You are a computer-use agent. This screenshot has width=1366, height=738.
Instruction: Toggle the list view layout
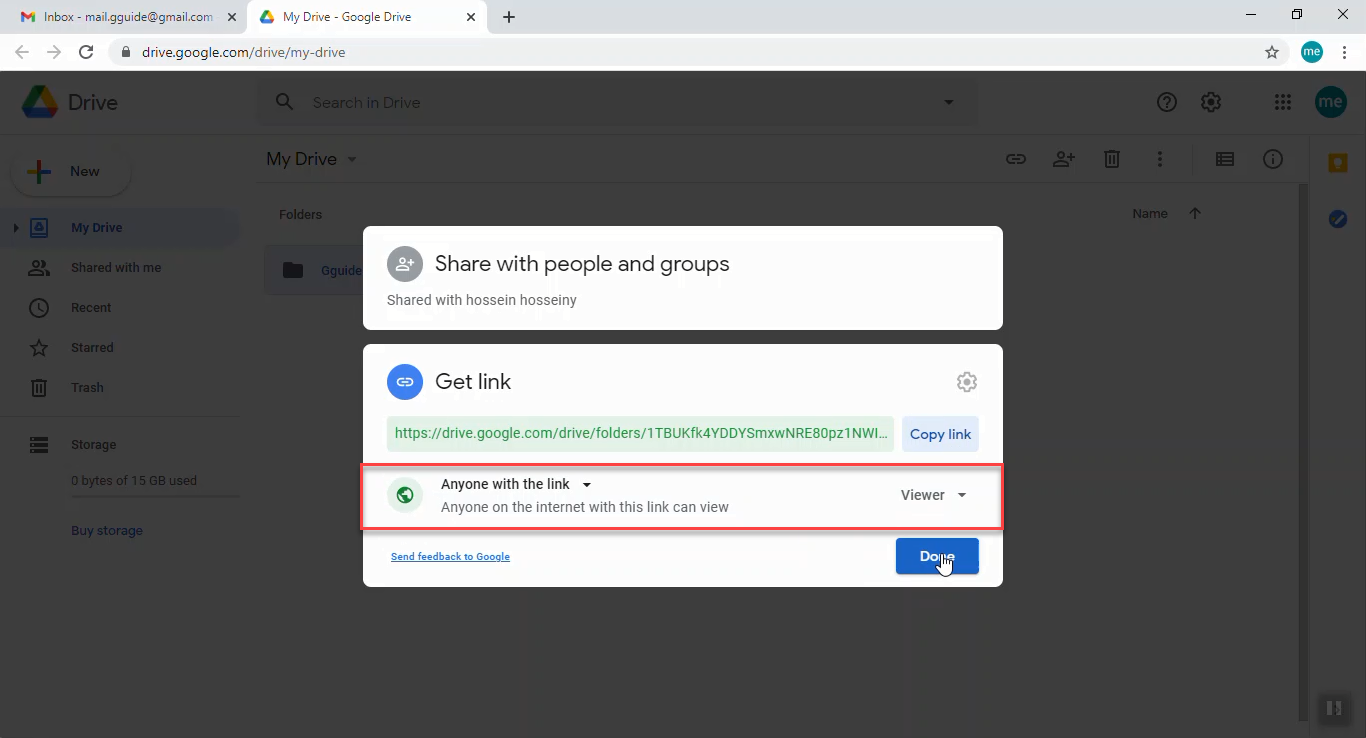tap(1224, 159)
